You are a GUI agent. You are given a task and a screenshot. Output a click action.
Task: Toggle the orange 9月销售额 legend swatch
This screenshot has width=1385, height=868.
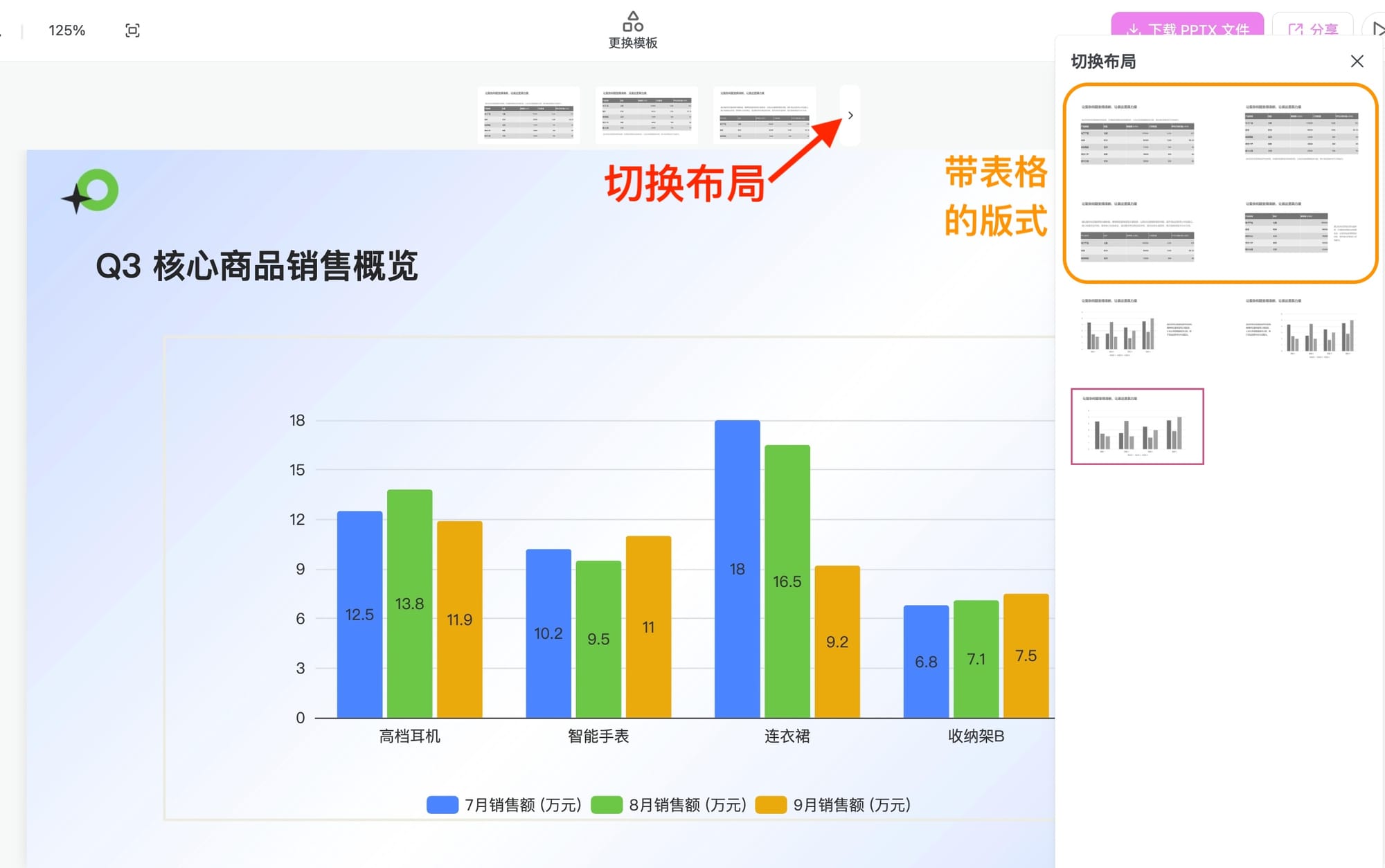coord(771,805)
